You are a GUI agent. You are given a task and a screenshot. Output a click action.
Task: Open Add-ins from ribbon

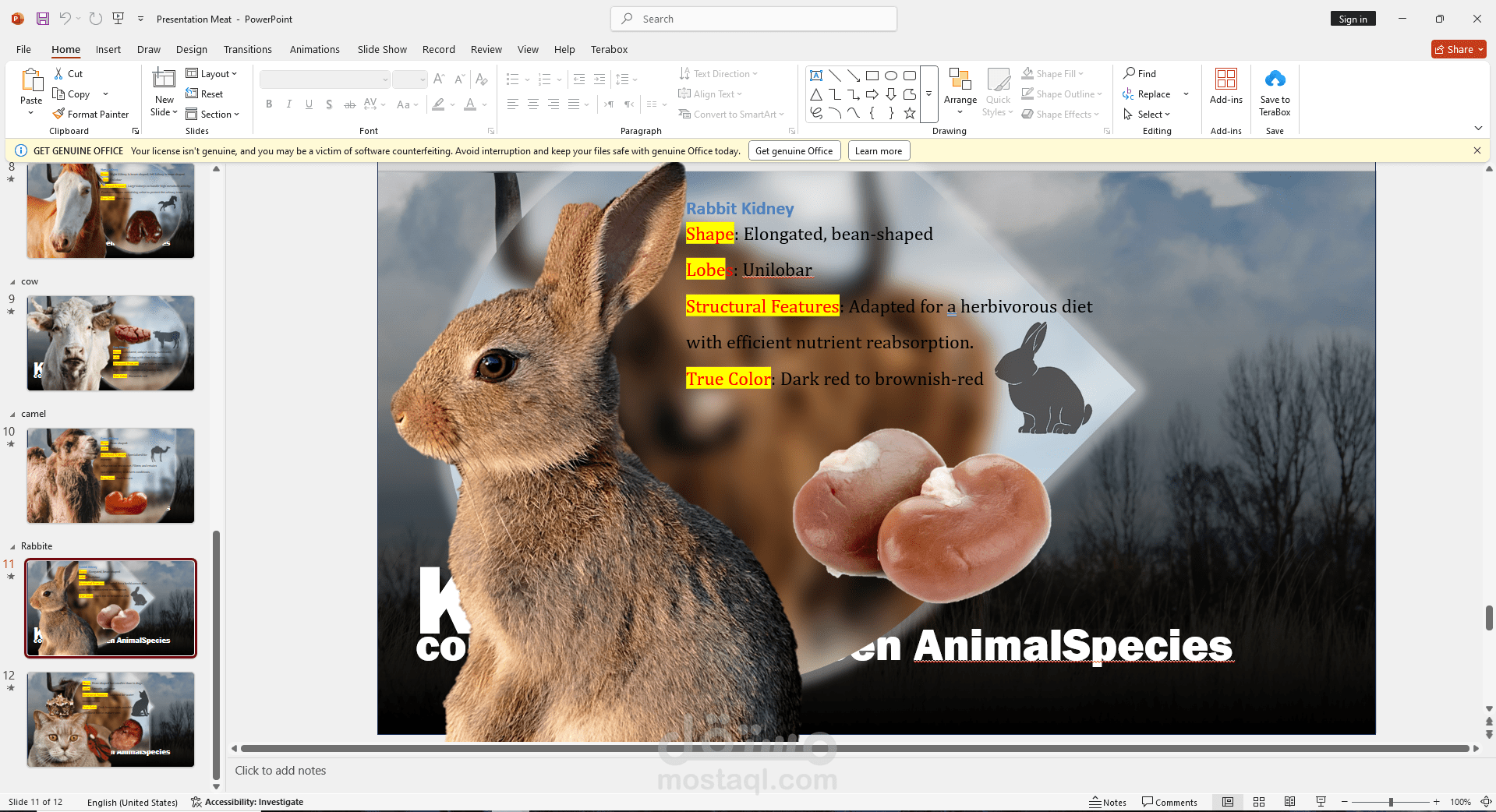point(1226,86)
